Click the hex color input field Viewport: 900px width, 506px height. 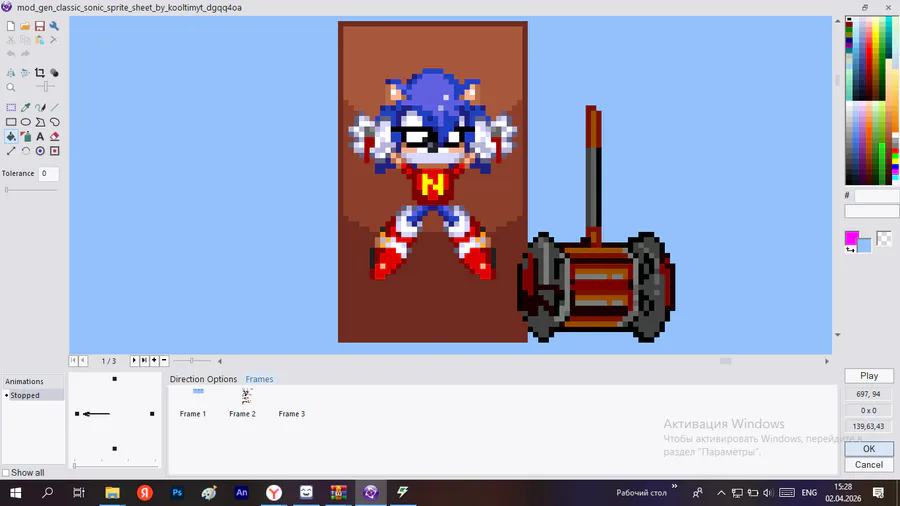coord(876,196)
